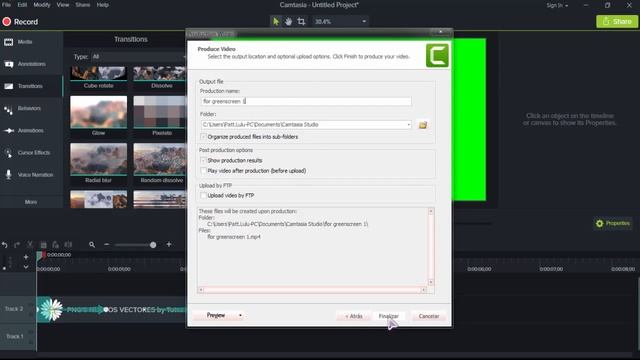This screenshot has width=640, height=360.
Task: Enable Upload video by FTP
Action: [203, 196]
